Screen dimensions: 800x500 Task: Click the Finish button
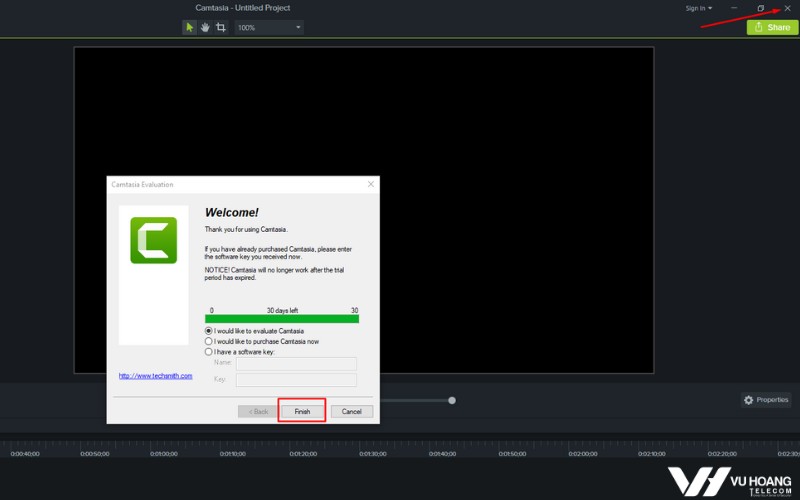(x=302, y=411)
